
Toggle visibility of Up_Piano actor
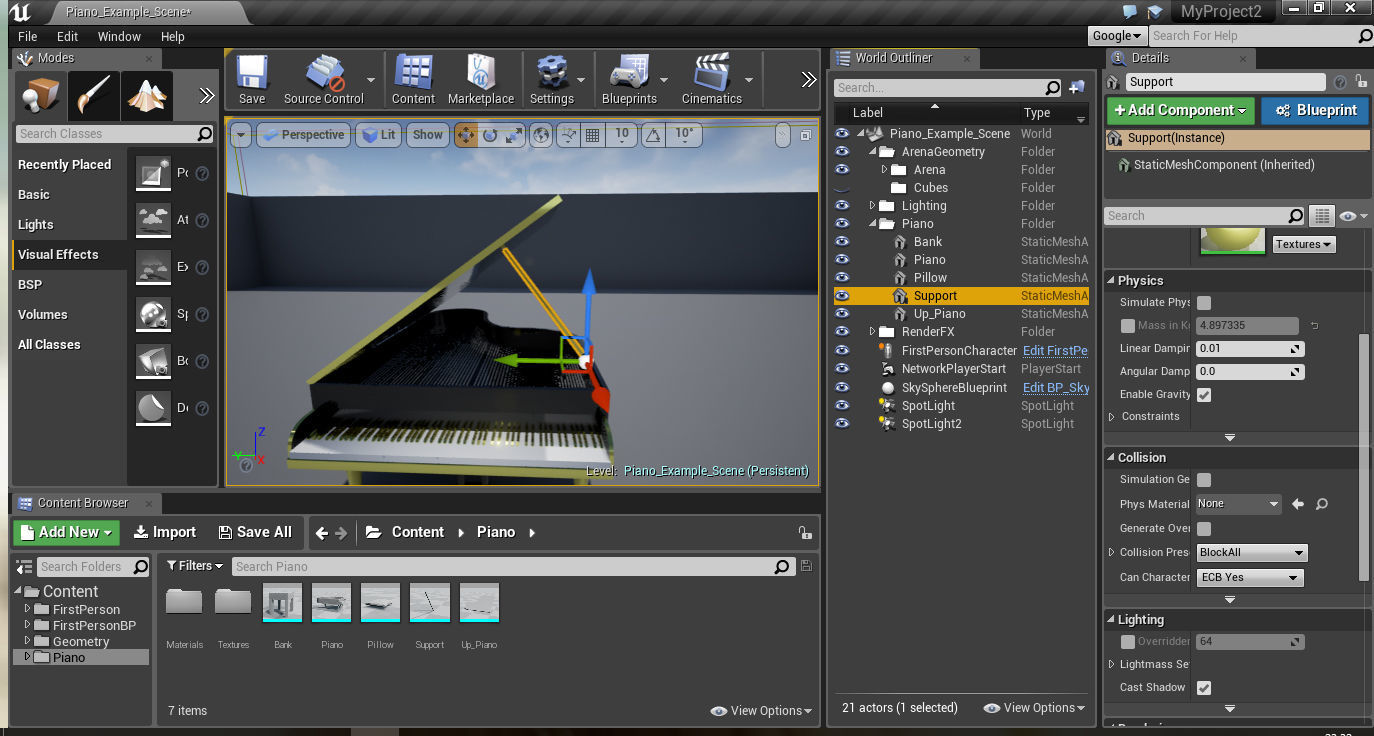tap(842, 314)
